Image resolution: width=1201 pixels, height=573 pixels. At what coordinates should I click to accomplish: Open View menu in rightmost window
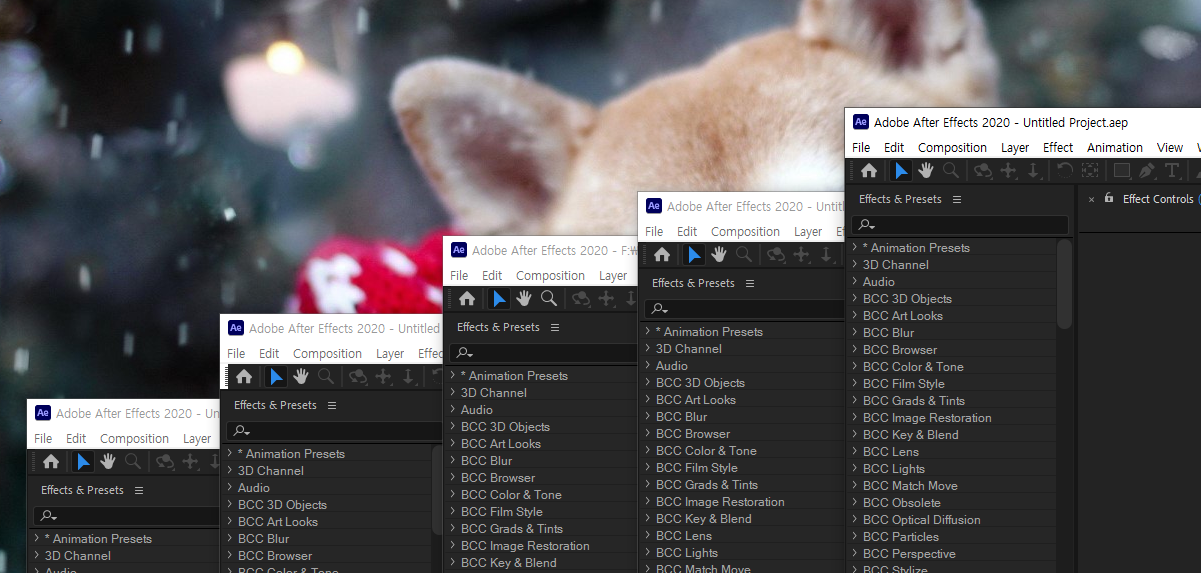coord(1170,147)
